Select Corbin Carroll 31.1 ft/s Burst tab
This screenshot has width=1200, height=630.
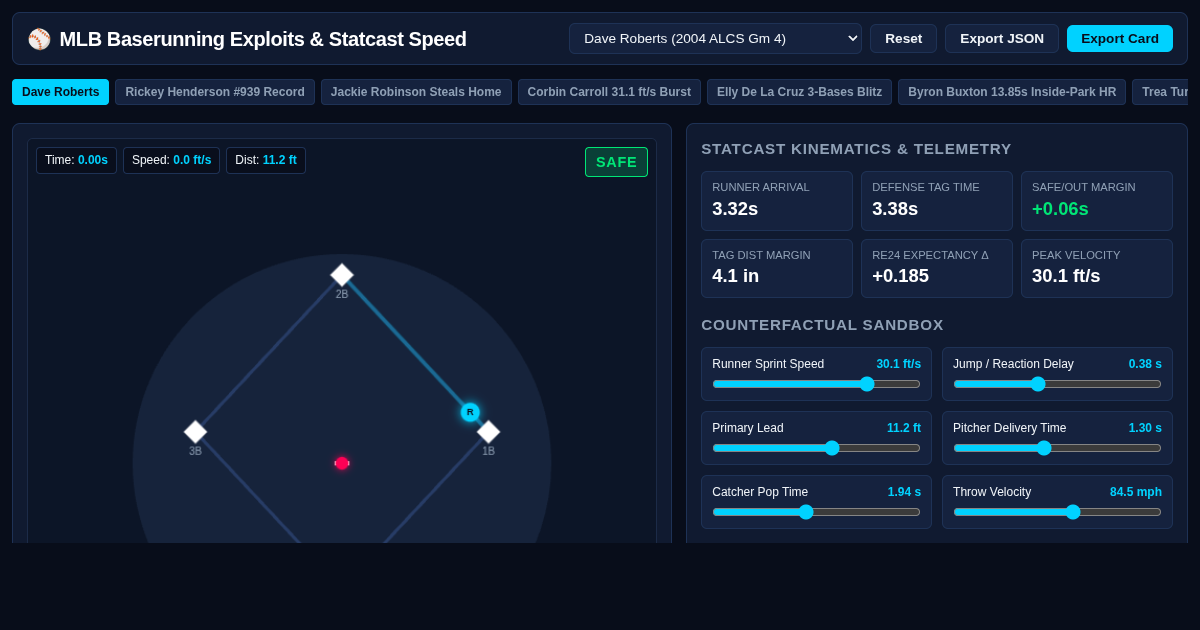[x=609, y=92]
